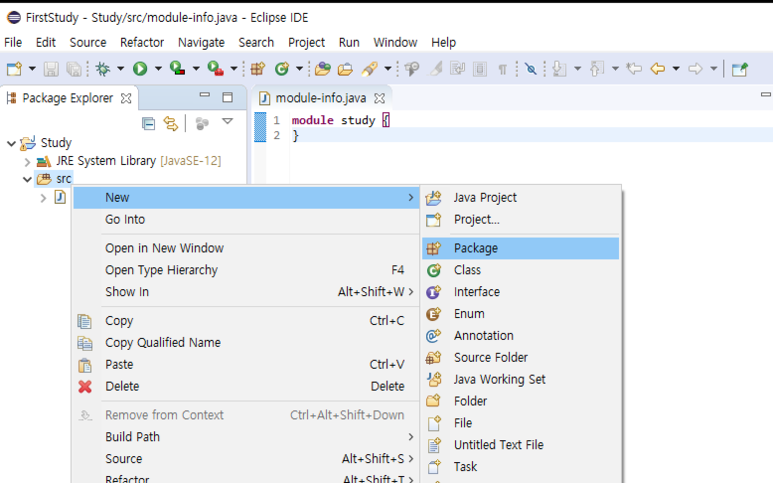Toggle Link with Editor in Package Explorer
The height and width of the screenshot is (483, 773).
tap(171, 123)
